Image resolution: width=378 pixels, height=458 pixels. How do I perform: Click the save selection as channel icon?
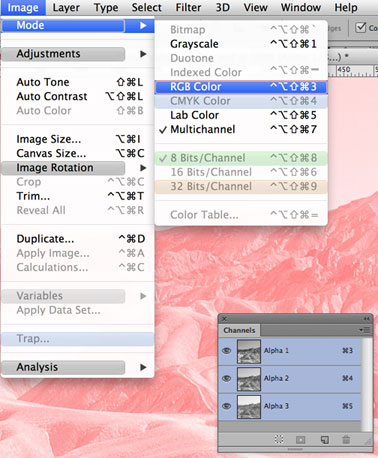pos(300,440)
